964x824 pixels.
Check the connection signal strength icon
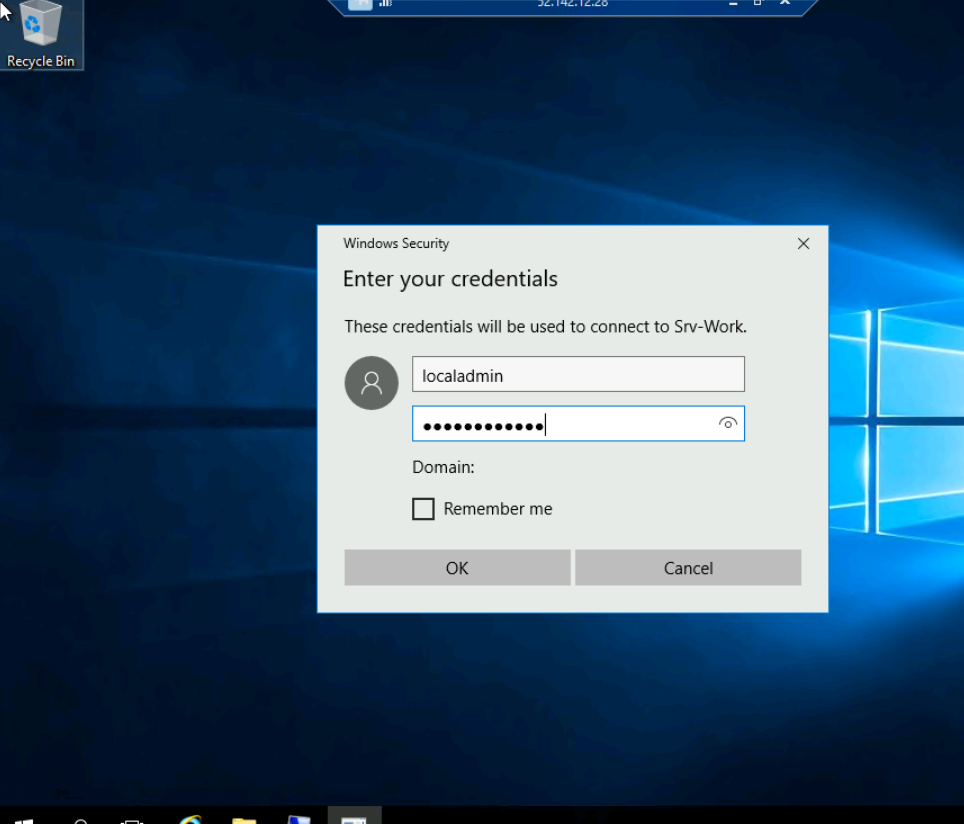385,3
